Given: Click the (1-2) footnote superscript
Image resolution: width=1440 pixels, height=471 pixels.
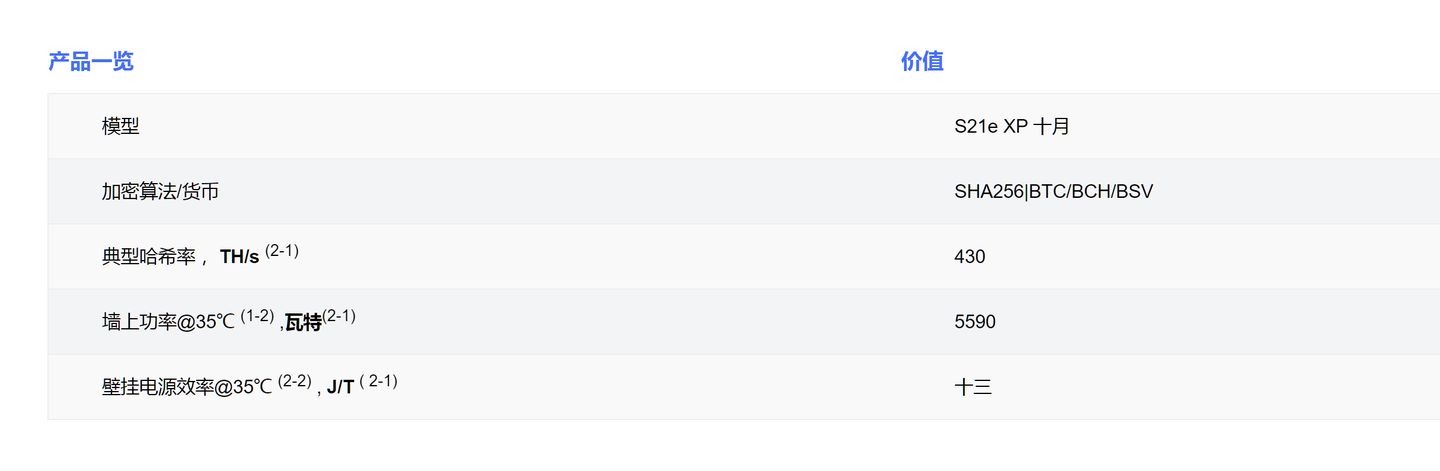Looking at the screenshot, I should pos(257,316).
